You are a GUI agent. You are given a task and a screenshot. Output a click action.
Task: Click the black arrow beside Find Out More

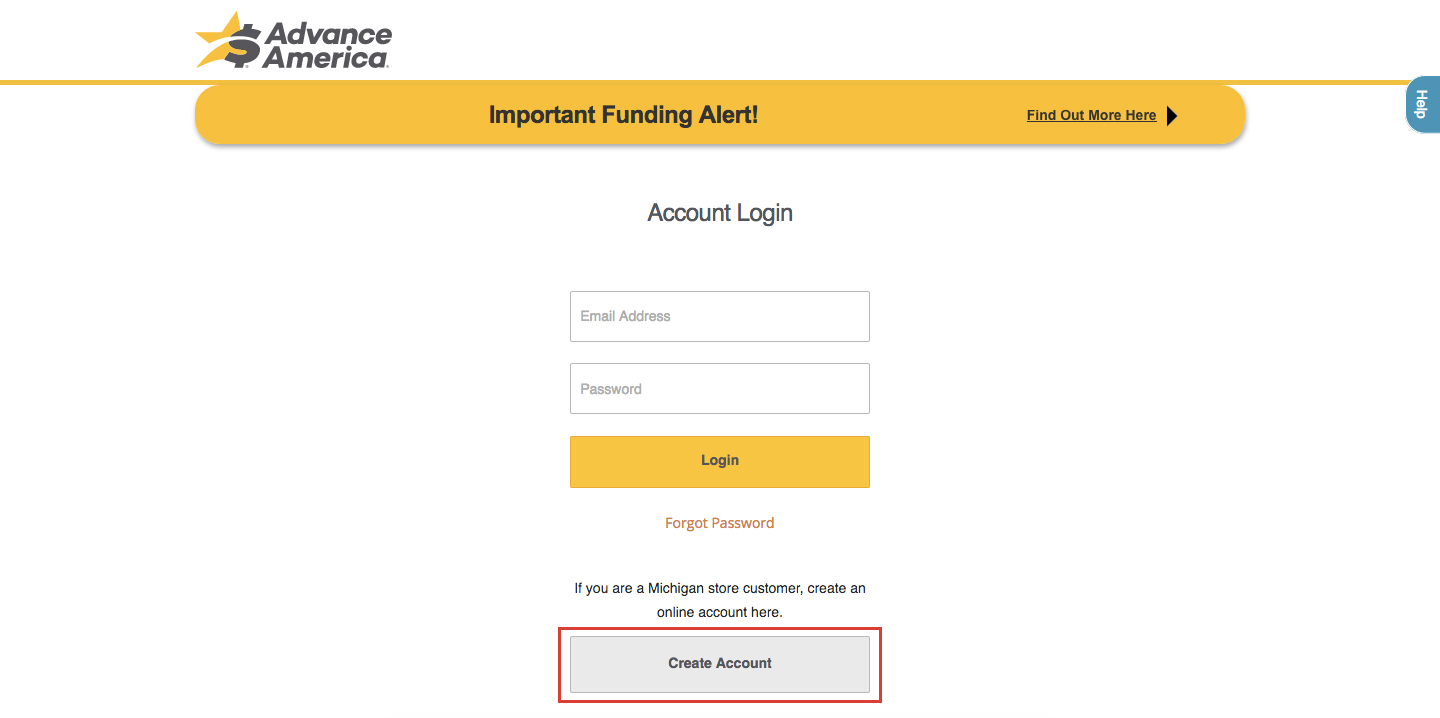tap(1172, 116)
